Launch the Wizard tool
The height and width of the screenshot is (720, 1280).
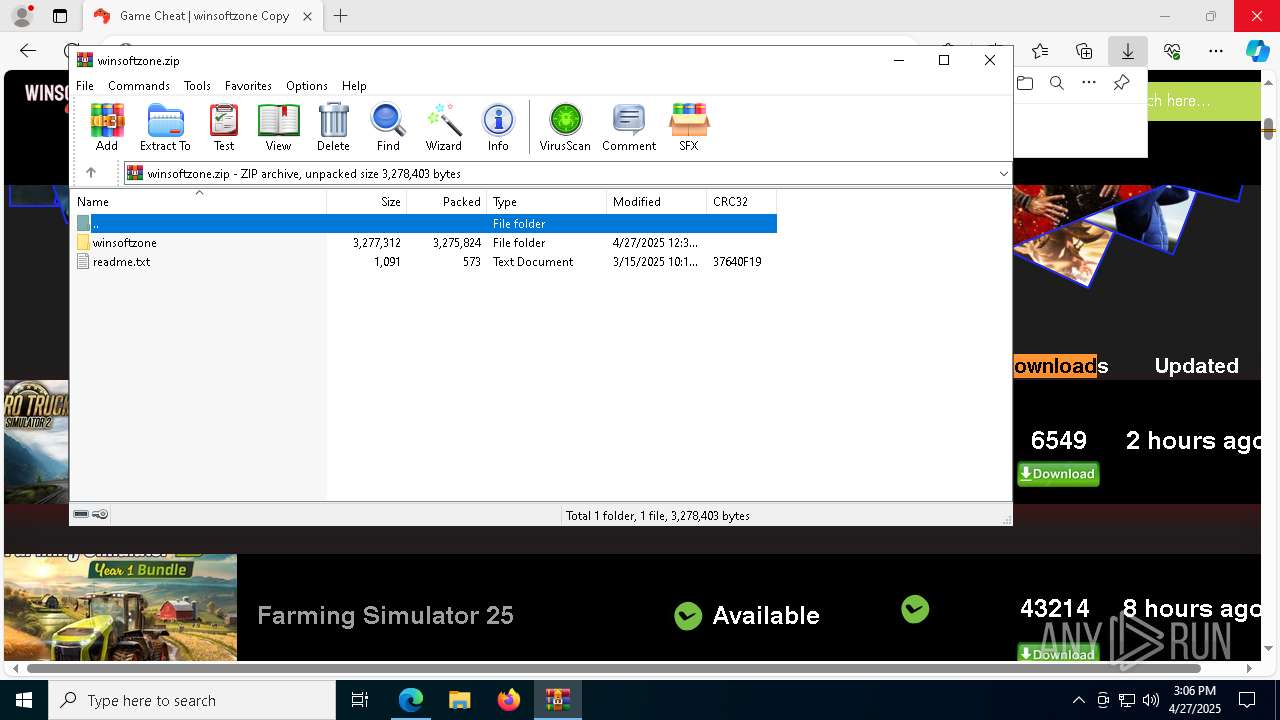(443, 127)
